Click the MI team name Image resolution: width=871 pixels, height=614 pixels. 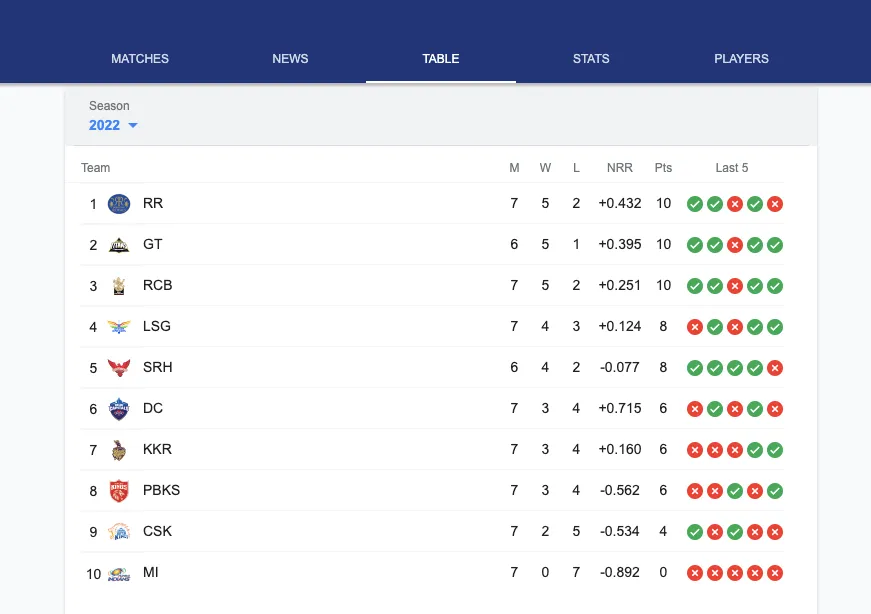pos(151,572)
